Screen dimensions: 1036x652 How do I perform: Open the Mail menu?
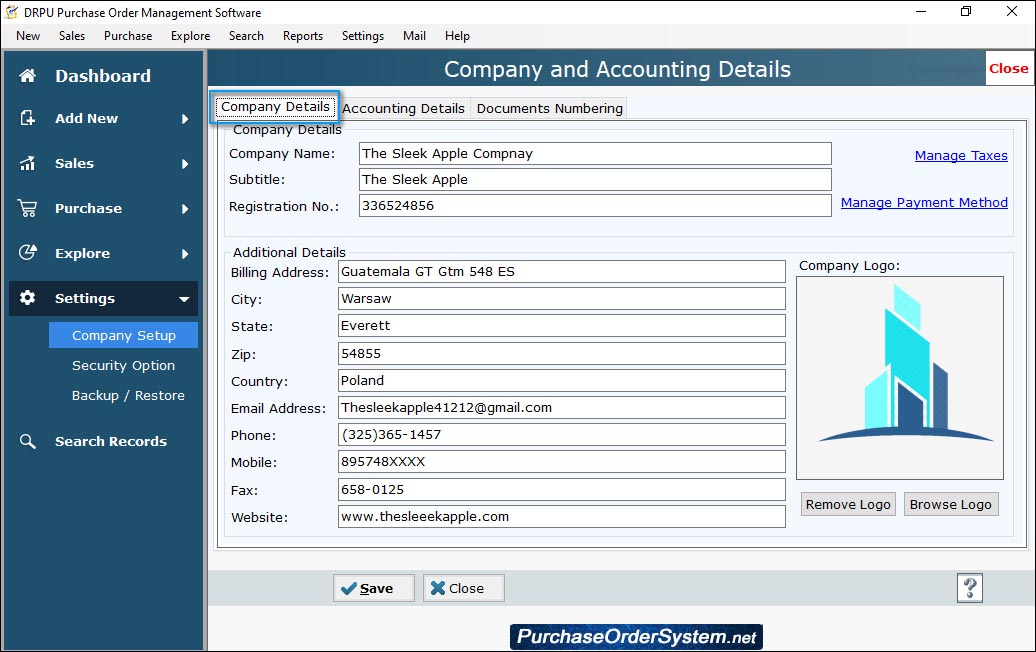coord(414,36)
